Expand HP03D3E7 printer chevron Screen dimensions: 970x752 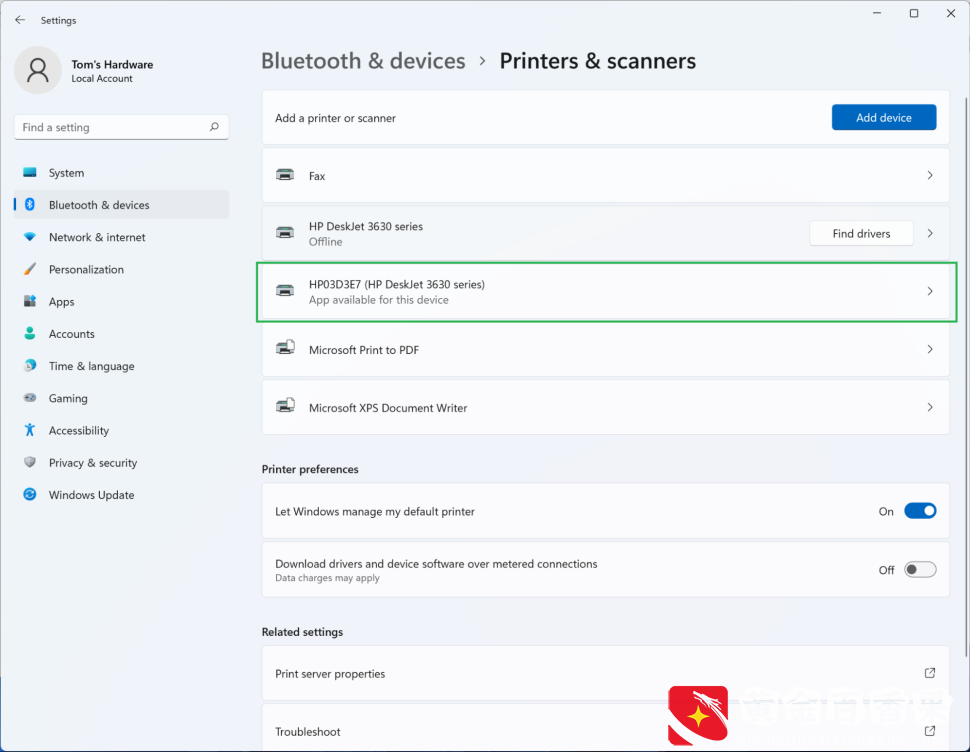930,291
